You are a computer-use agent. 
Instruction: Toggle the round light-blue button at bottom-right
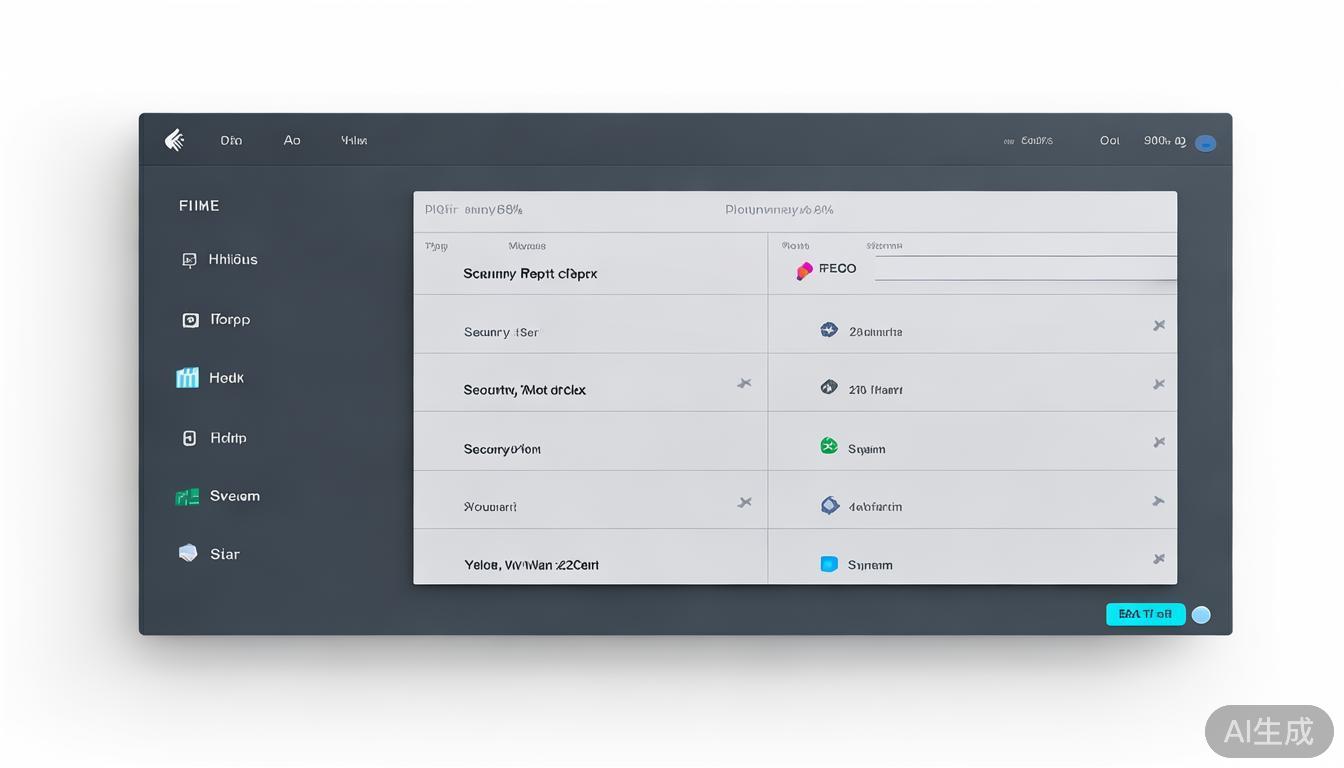tap(1201, 615)
